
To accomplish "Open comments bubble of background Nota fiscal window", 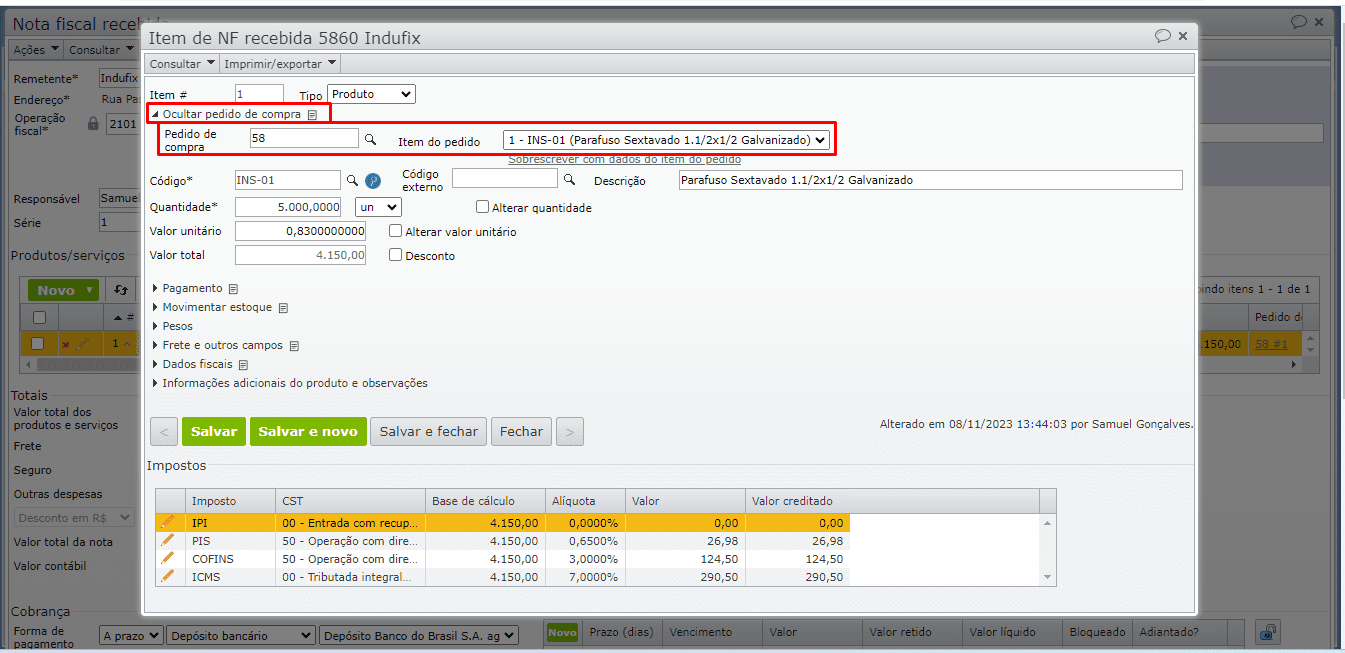I will [1299, 21].
